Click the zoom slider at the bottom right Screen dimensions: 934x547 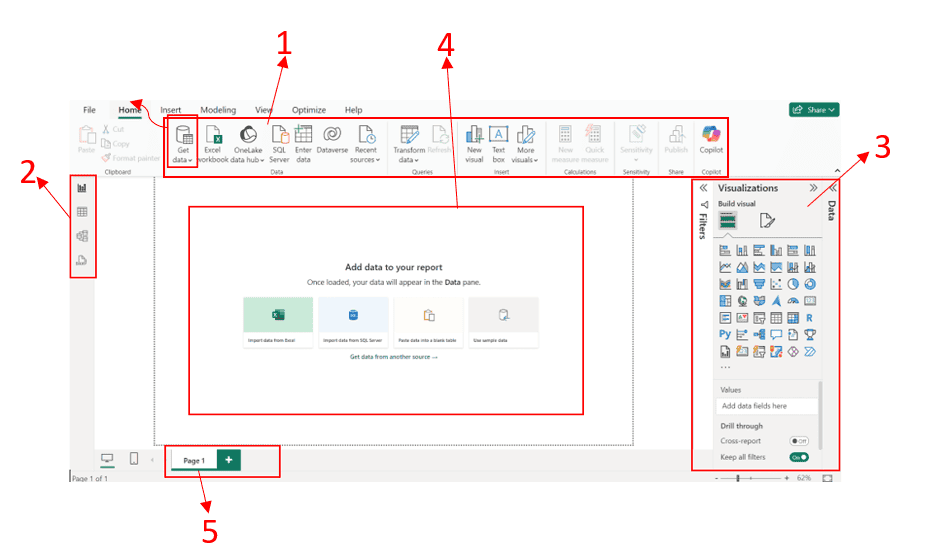tap(738, 479)
